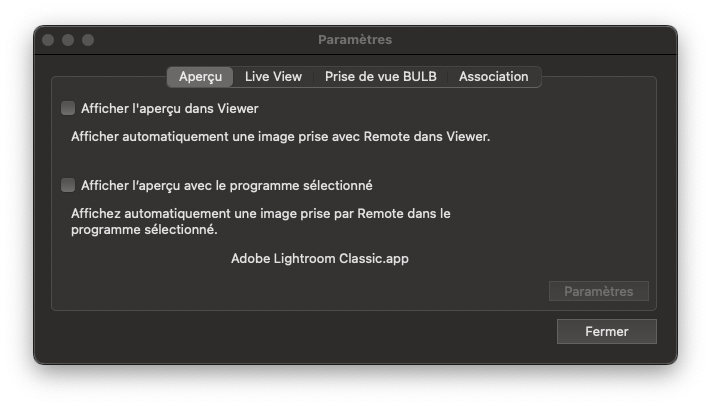Image resolution: width=711 pixels, height=406 pixels.
Task: Click the label Afficher l'aperçu dans Viewer
Action: tap(170, 108)
